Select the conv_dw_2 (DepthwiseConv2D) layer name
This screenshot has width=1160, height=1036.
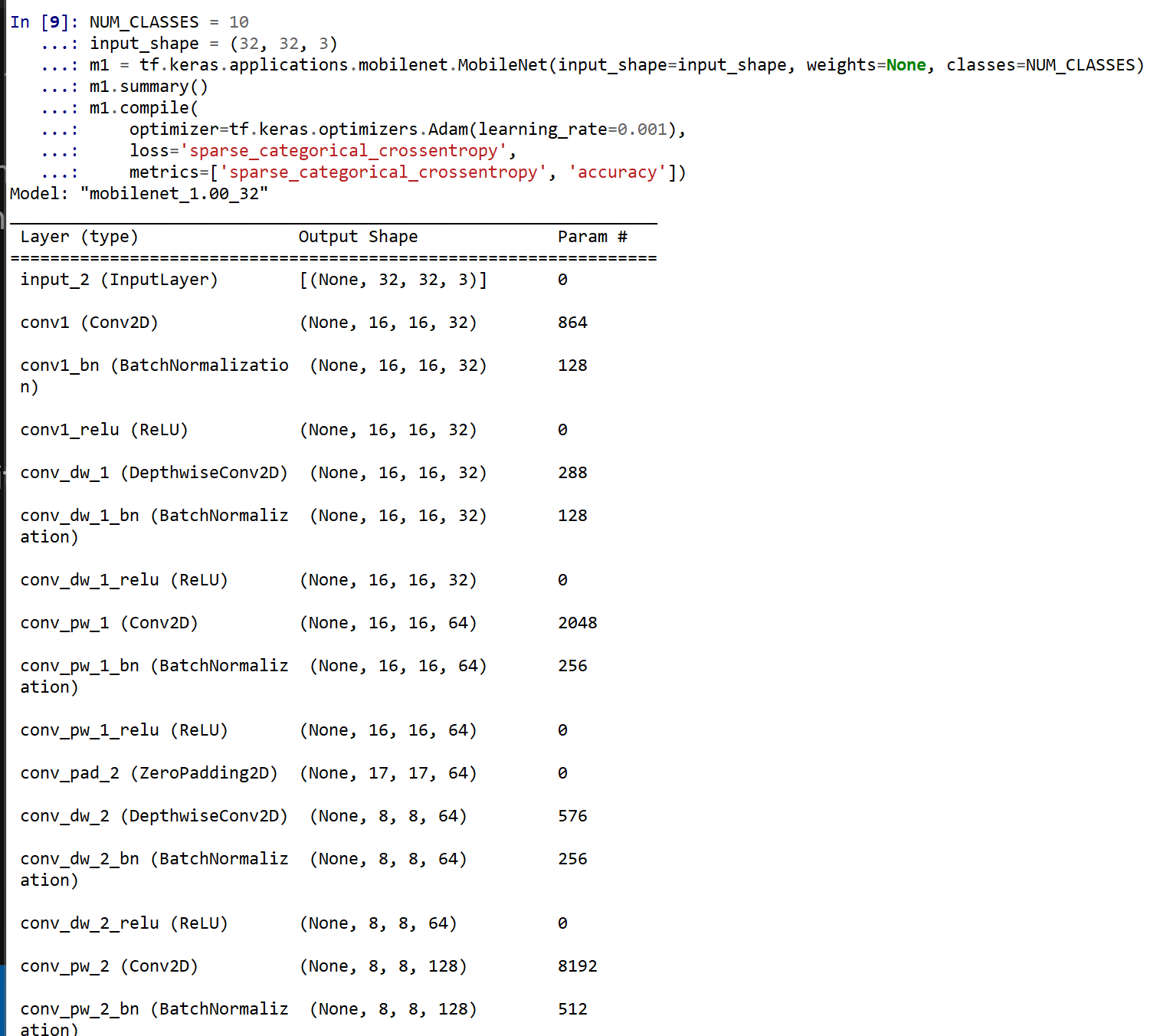[154, 816]
